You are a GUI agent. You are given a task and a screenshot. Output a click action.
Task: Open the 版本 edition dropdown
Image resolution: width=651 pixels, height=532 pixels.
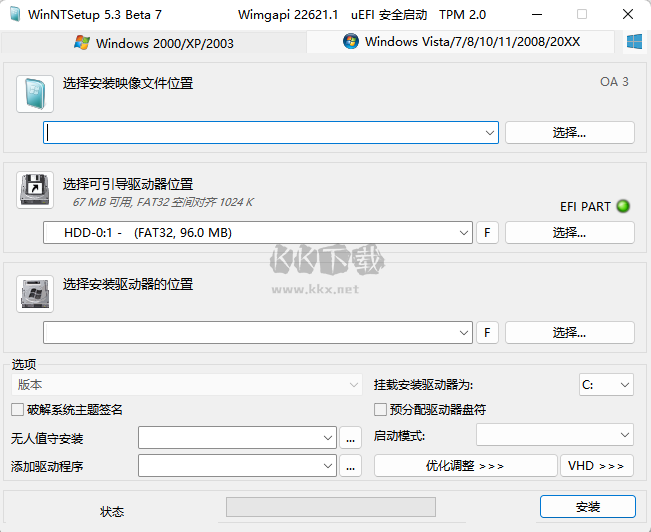186,385
